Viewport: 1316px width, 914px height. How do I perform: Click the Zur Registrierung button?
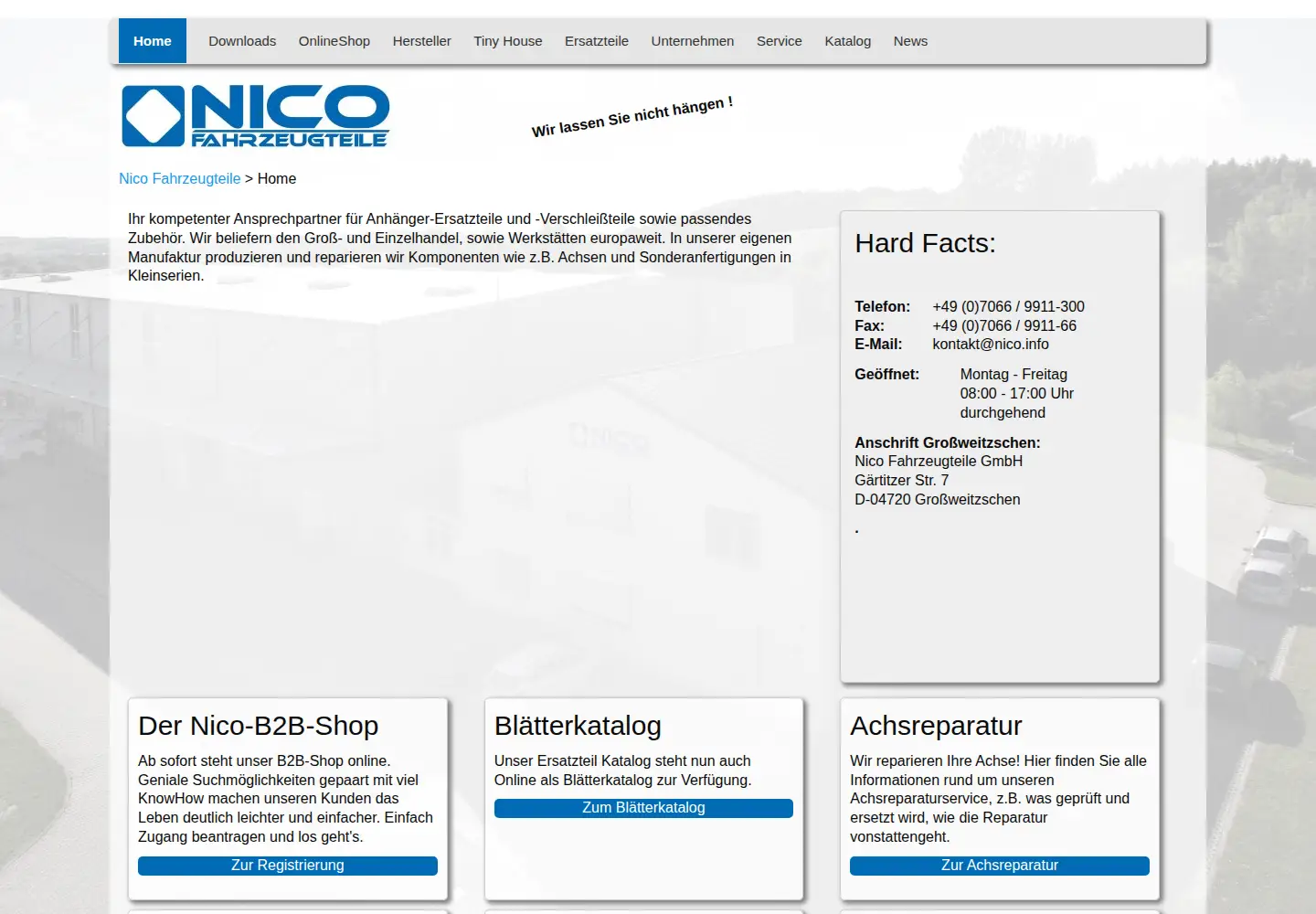[288, 866]
